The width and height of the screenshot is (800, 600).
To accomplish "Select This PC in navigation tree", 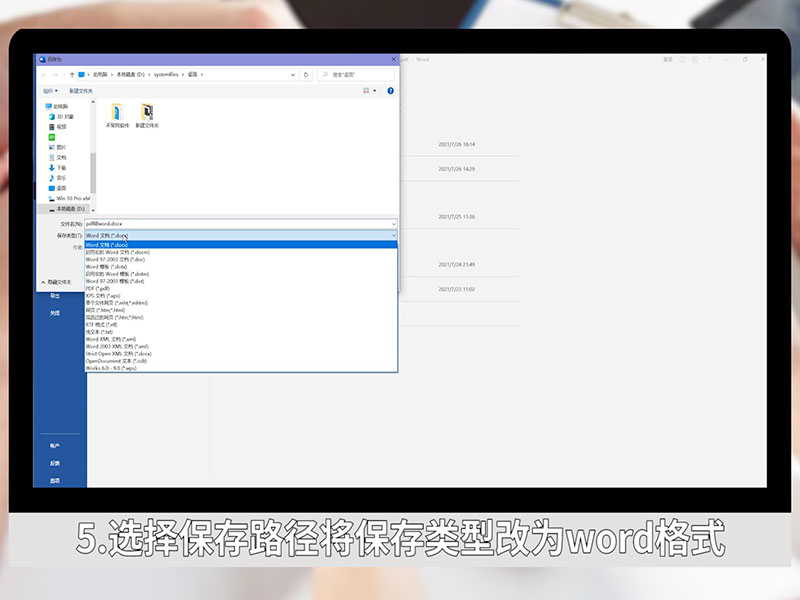I will (57, 106).
